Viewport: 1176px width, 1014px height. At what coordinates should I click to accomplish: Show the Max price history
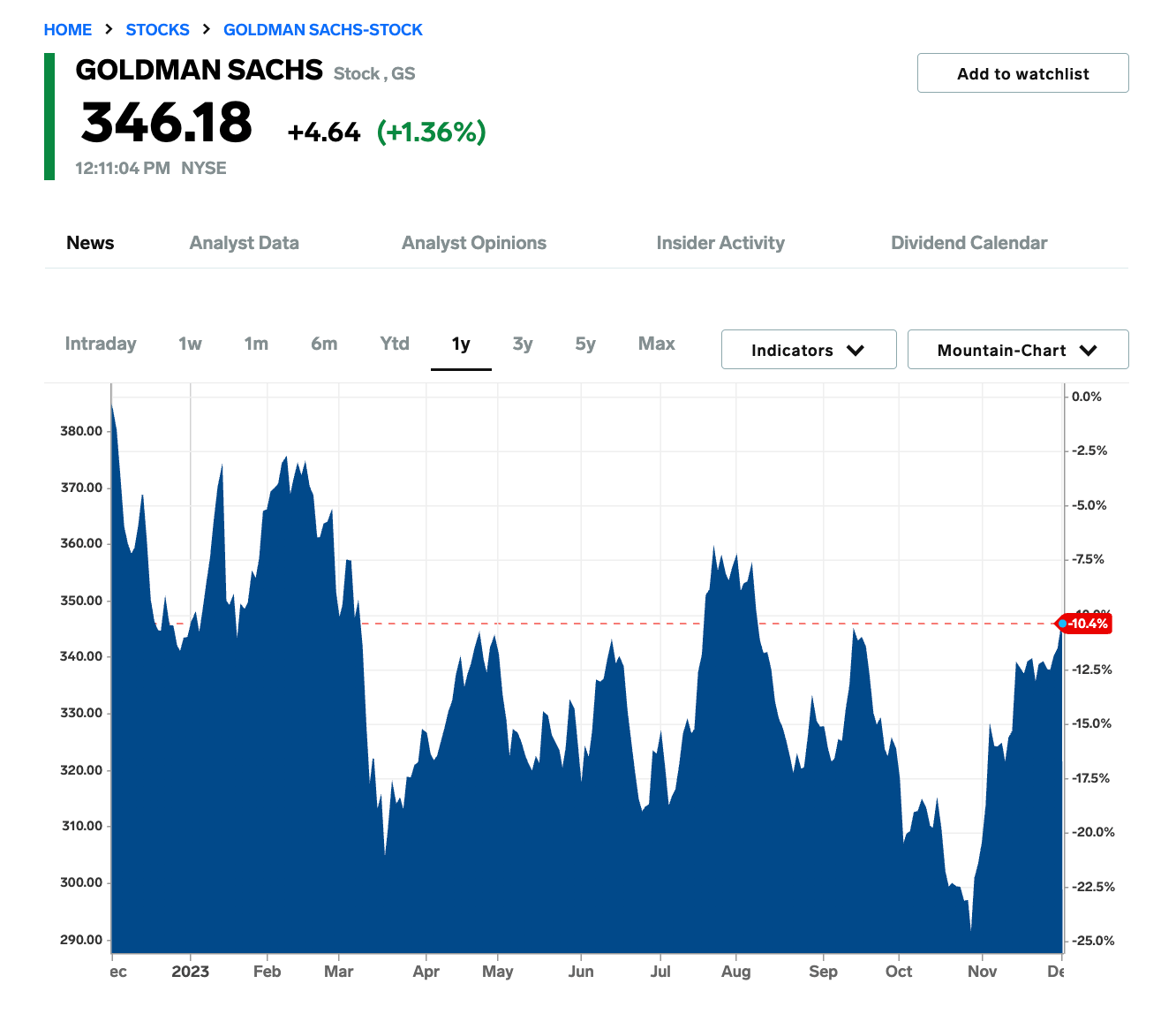click(x=656, y=344)
